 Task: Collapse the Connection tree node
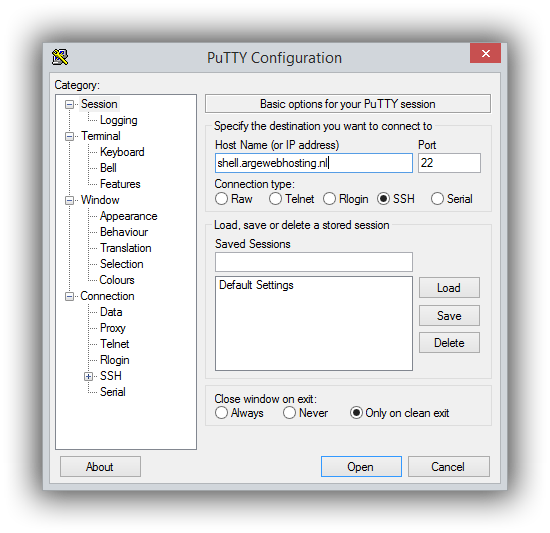(x=69, y=297)
